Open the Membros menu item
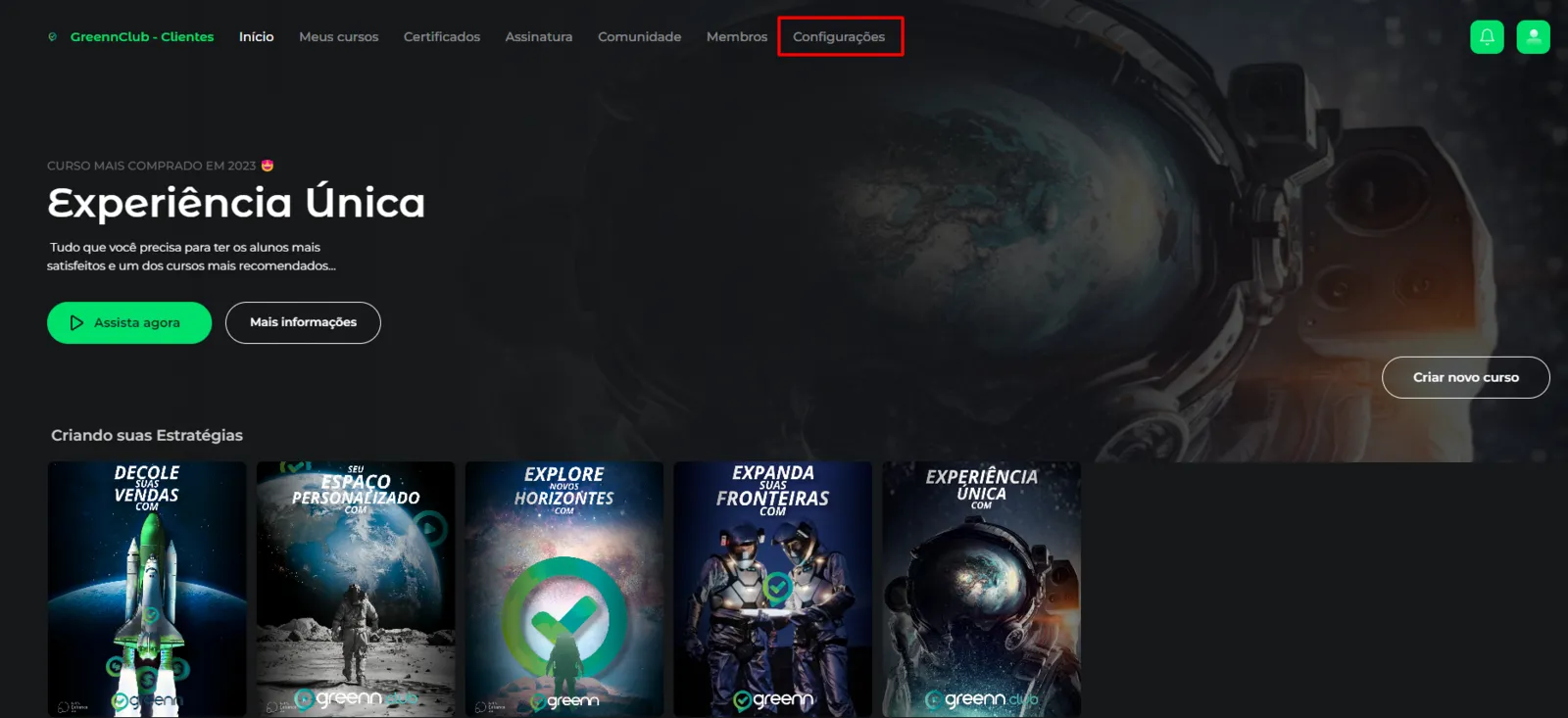The height and width of the screenshot is (718, 1568). pos(737,37)
